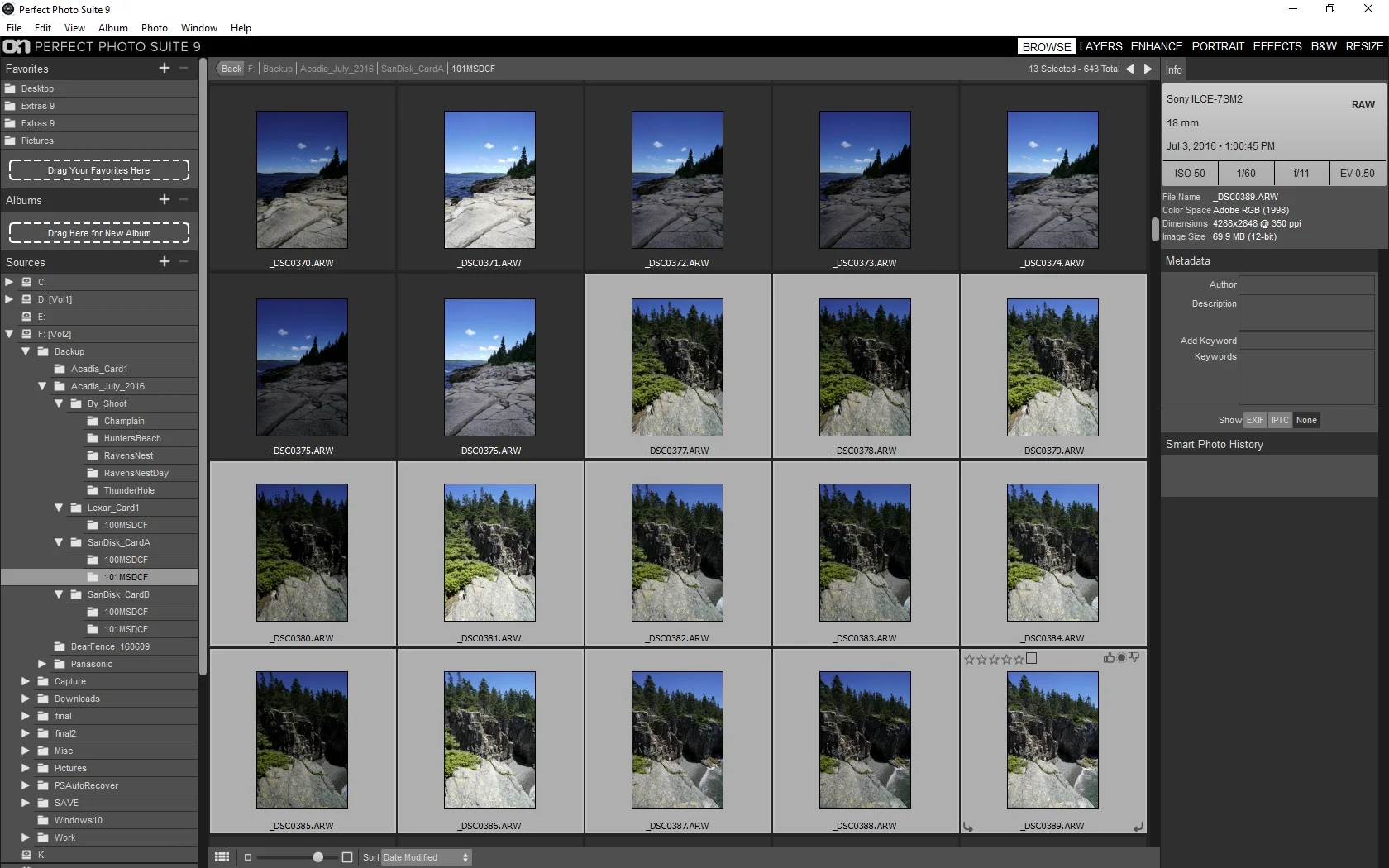Image resolution: width=1389 pixels, height=868 pixels.
Task: Set first star rating on _DSC0389
Action: coord(969,659)
